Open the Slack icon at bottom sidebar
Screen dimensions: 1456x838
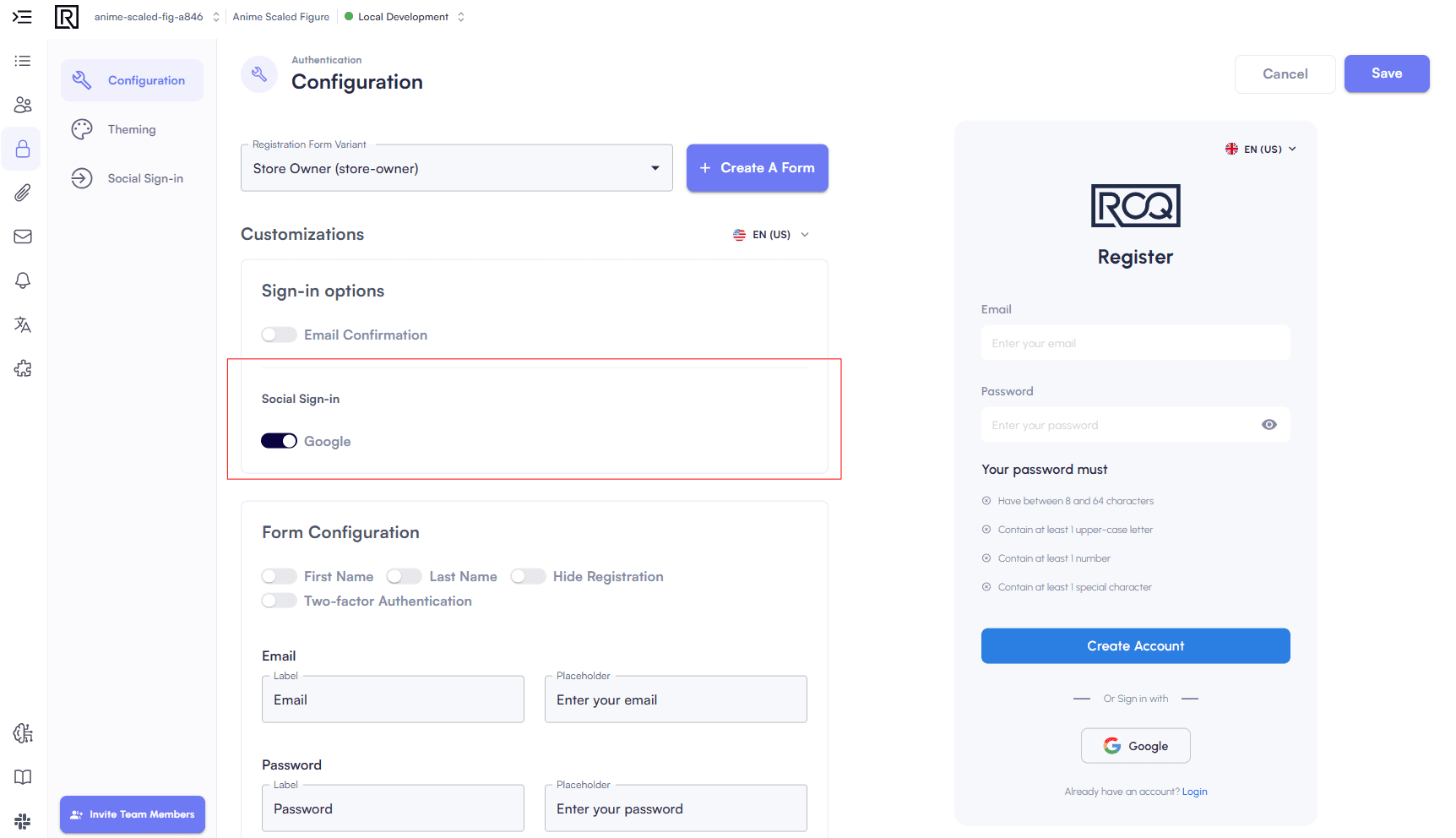click(x=22, y=821)
